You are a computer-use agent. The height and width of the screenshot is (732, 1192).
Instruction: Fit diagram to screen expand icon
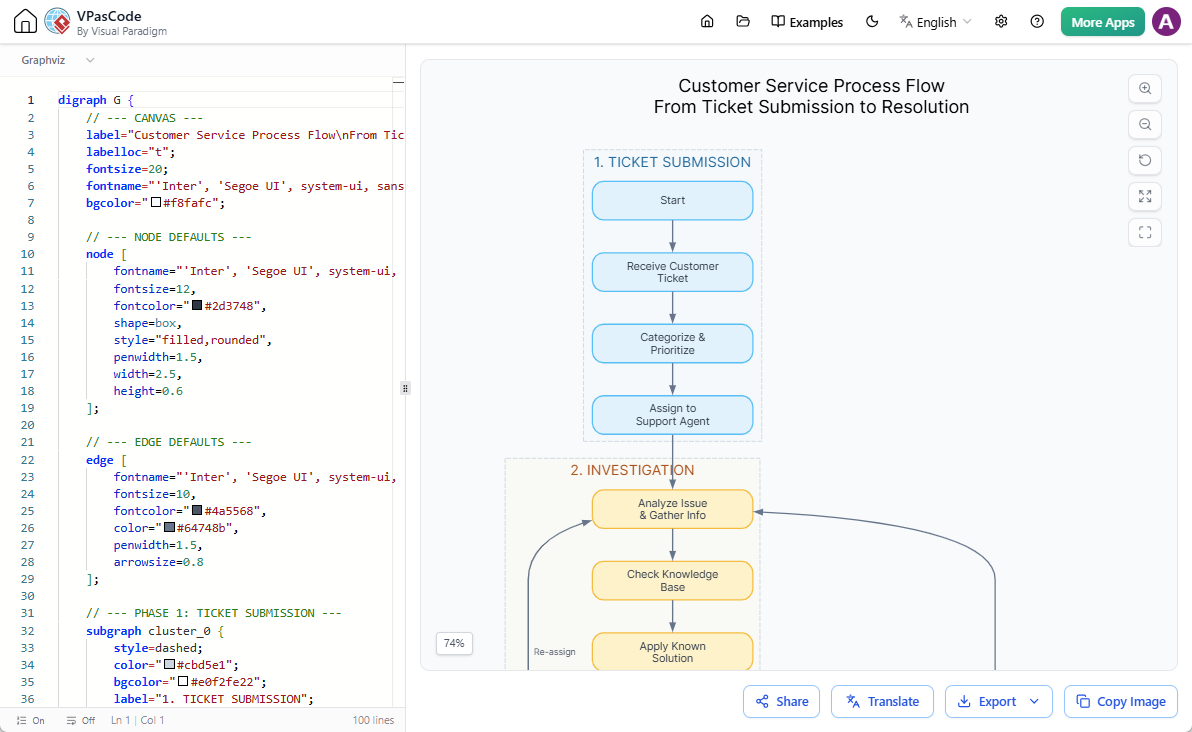[1145, 196]
